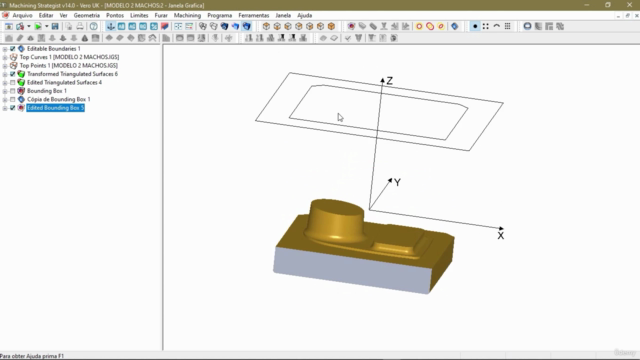640x360 pixels.
Task: Open the Geometria menu
Action: [87, 16]
